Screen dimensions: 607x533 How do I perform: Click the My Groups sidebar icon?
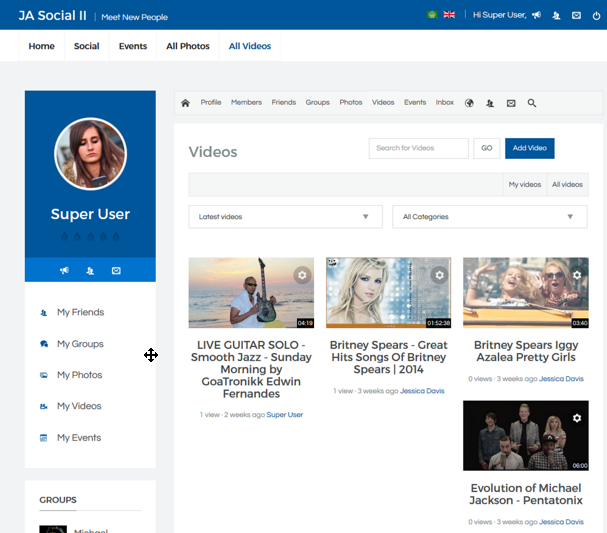pyautogui.click(x=44, y=344)
